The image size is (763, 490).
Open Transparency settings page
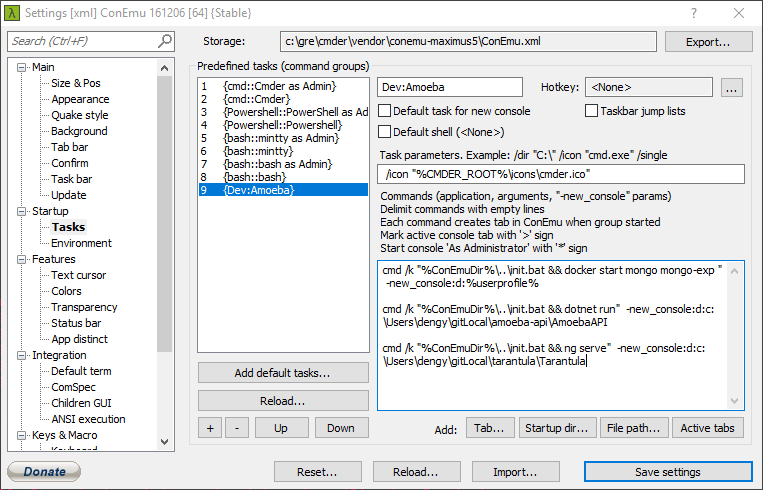(84, 308)
